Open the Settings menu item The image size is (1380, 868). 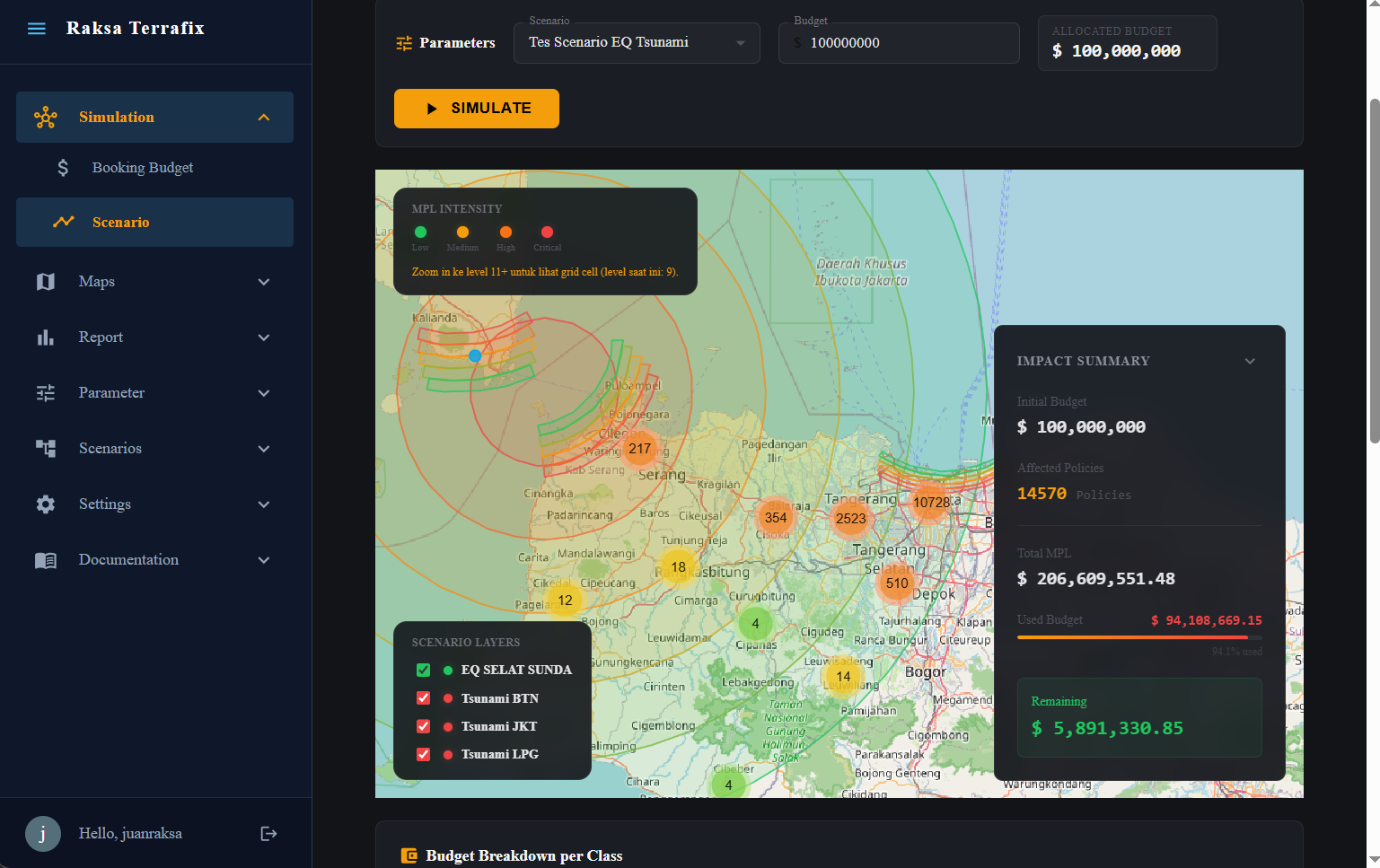coord(154,504)
